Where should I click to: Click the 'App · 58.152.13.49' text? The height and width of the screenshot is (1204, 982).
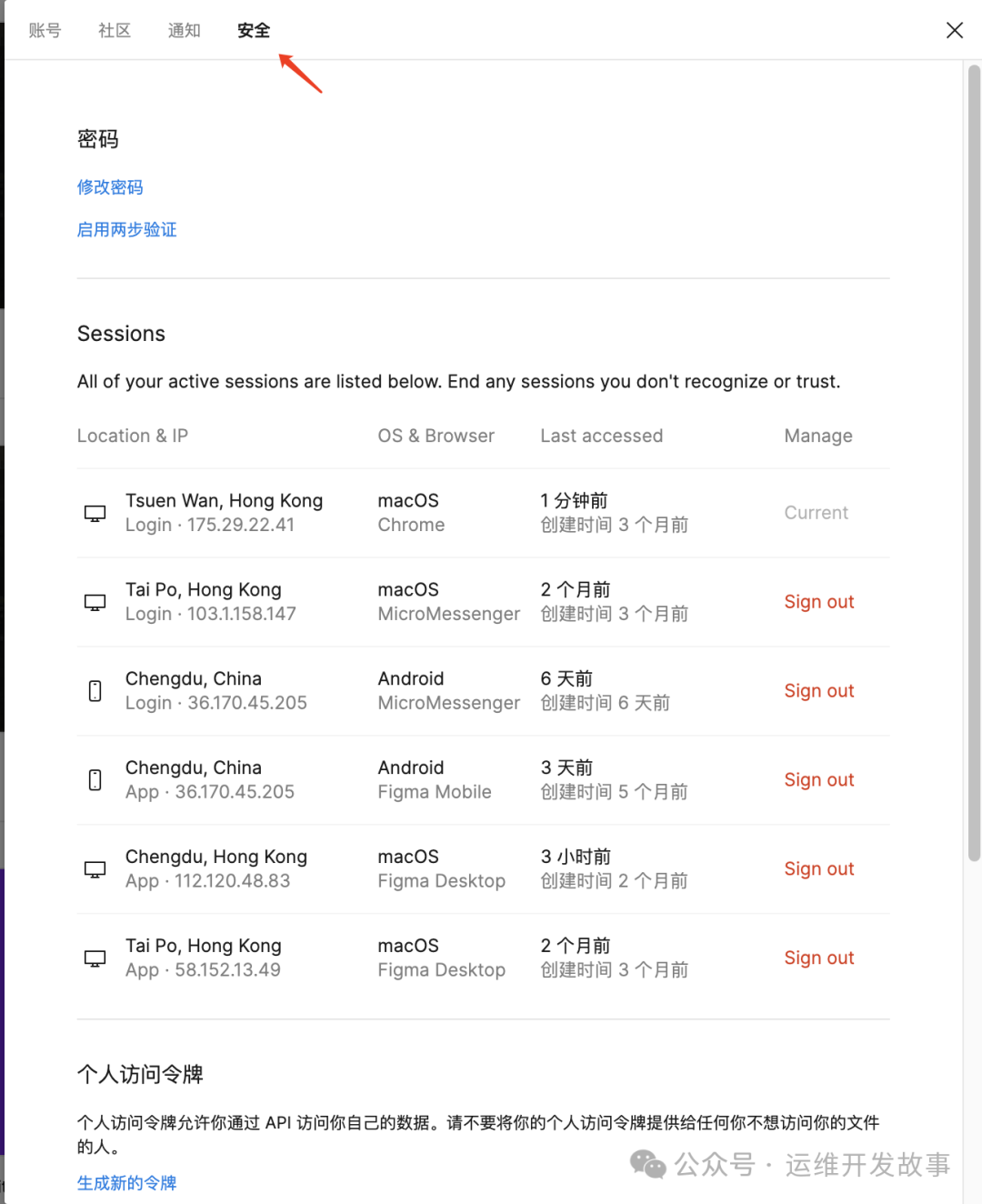pyautogui.click(x=203, y=970)
